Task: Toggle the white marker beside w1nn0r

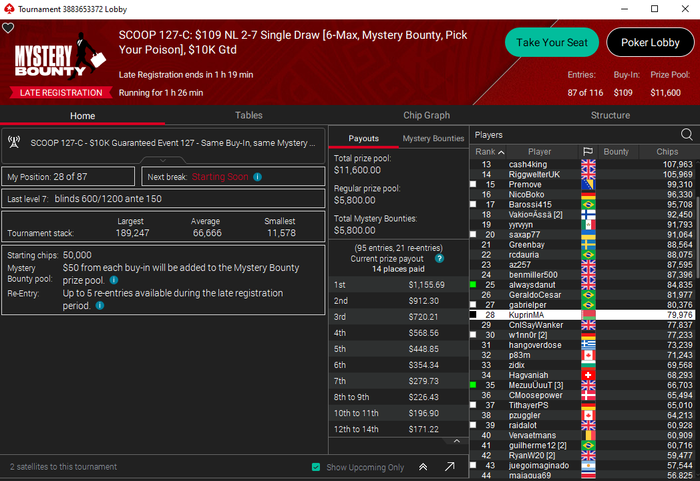Action: (473, 335)
